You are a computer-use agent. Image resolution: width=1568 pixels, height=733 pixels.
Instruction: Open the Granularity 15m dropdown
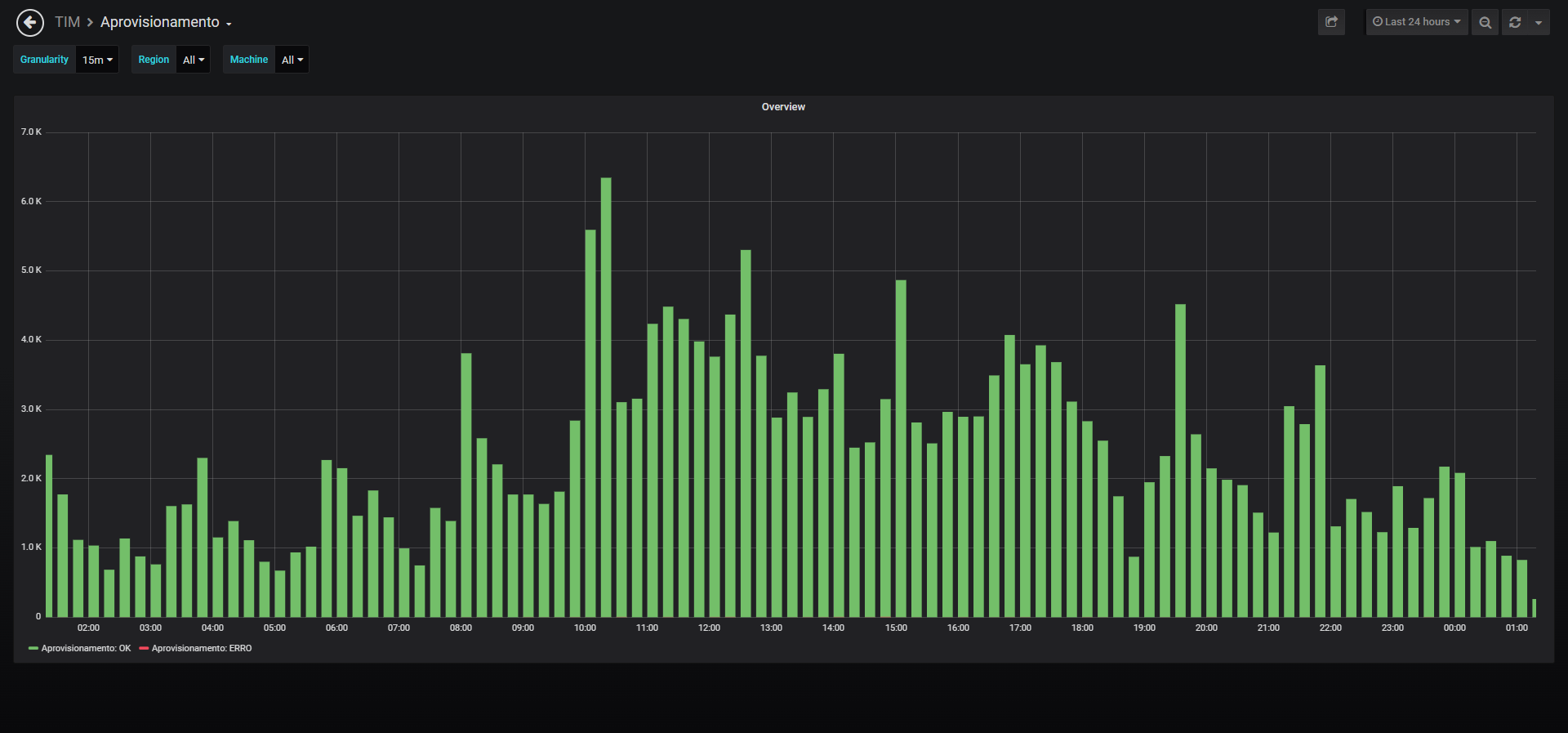97,60
